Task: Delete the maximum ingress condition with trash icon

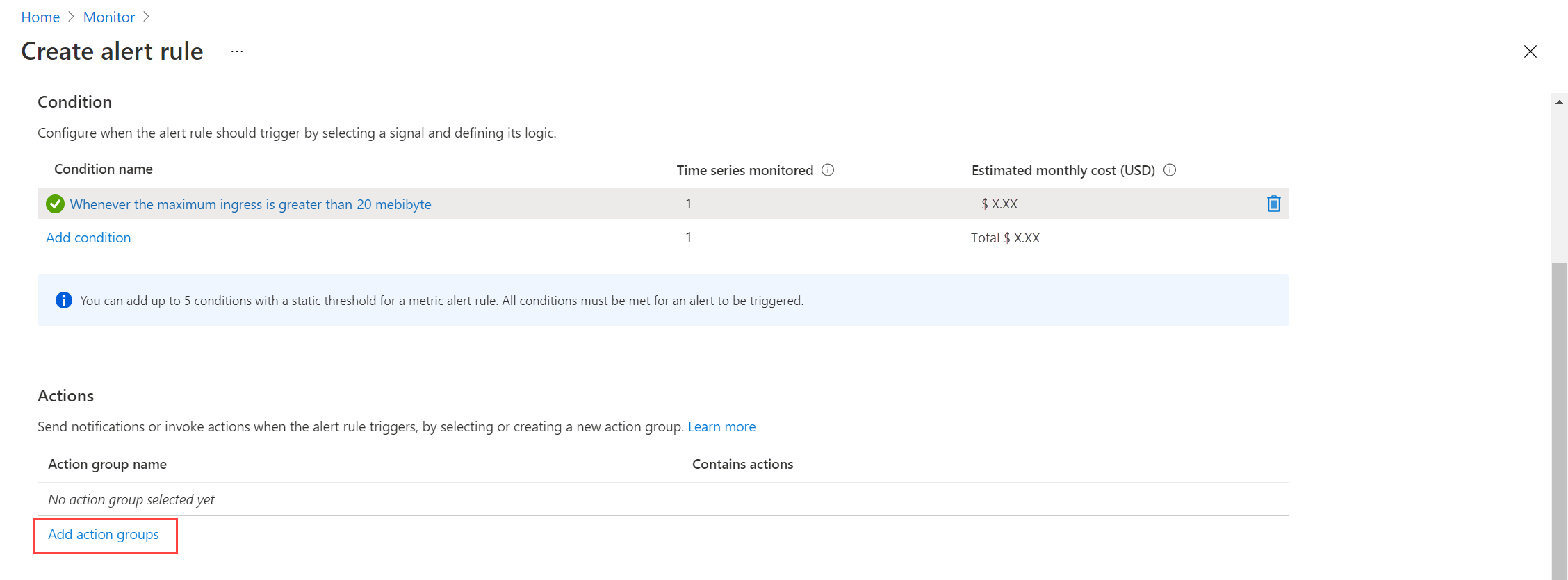Action: tap(1273, 204)
